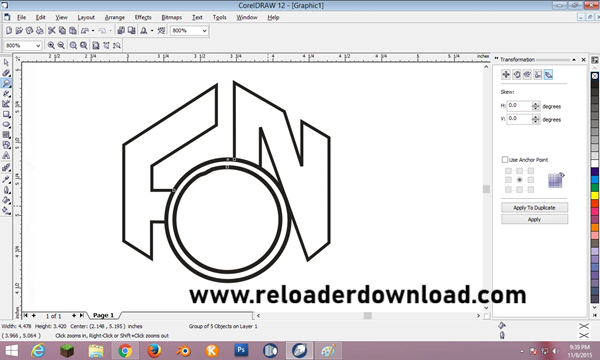
Task: Select the Freehand tool in the toolbox
Action: 6,93
